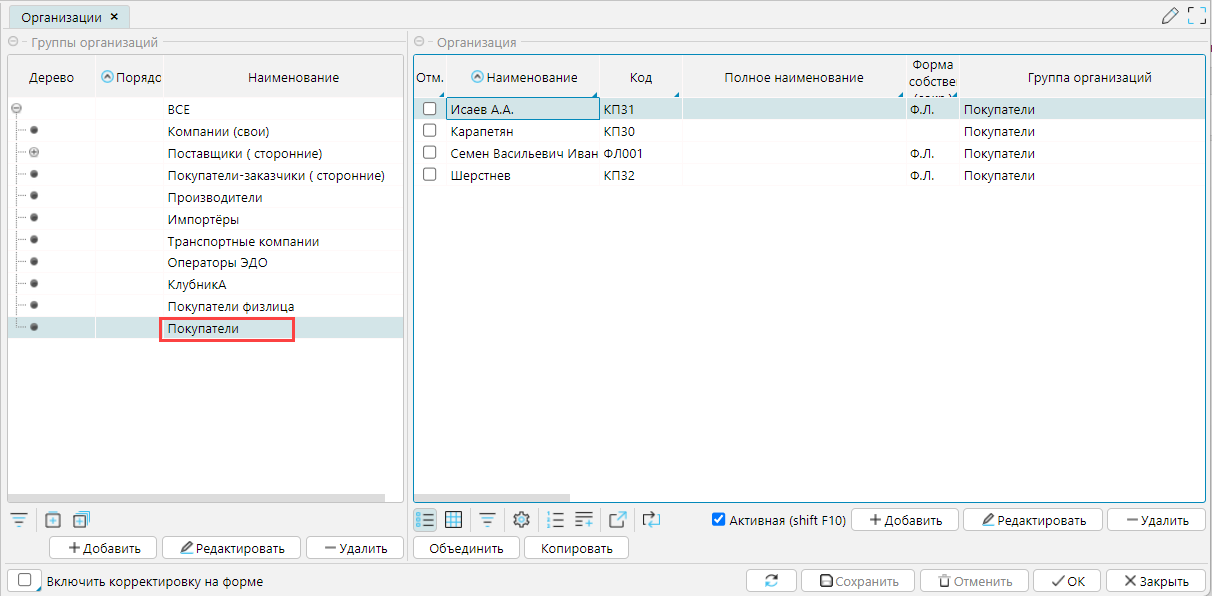Open table settings gear icon
The width and height of the screenshot is (1212, 596).
(520, 519)
